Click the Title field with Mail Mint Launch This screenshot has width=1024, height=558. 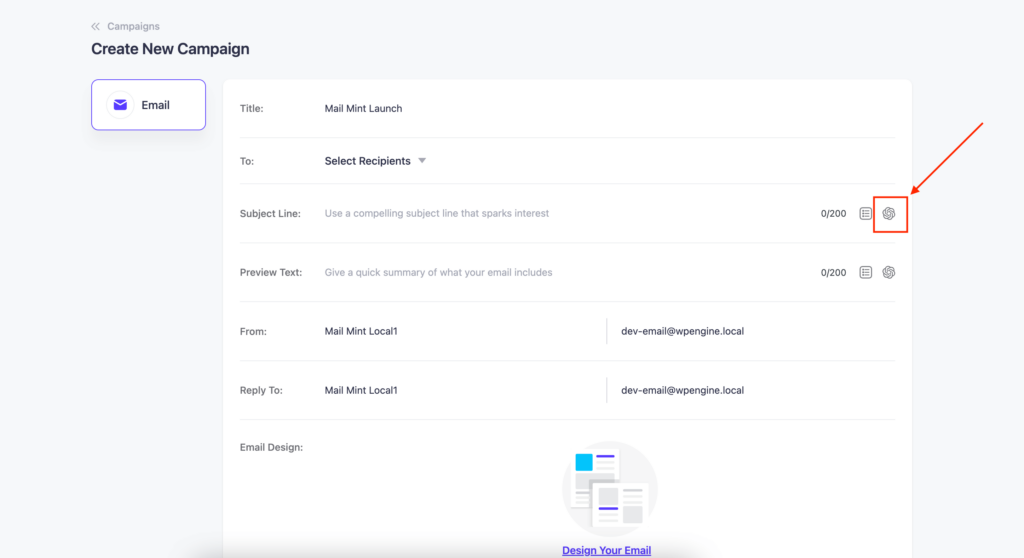(x=363, y=108)
